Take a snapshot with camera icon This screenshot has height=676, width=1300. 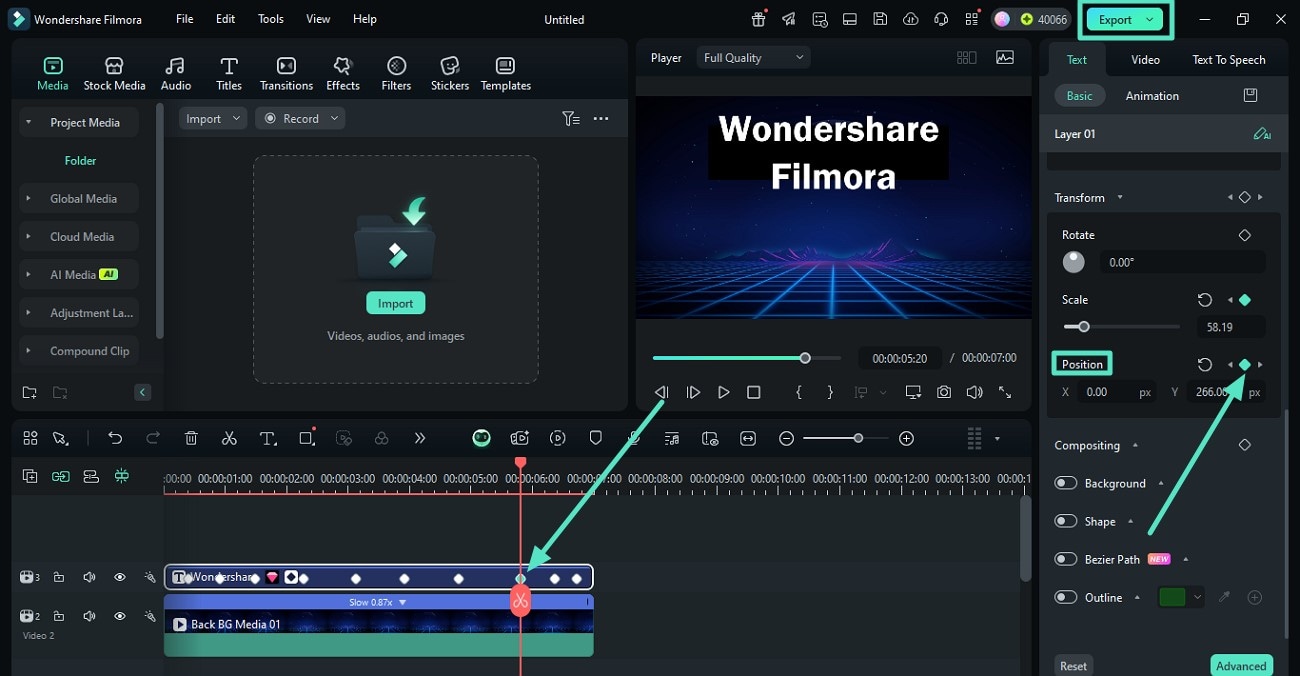(x=944, y=393)
